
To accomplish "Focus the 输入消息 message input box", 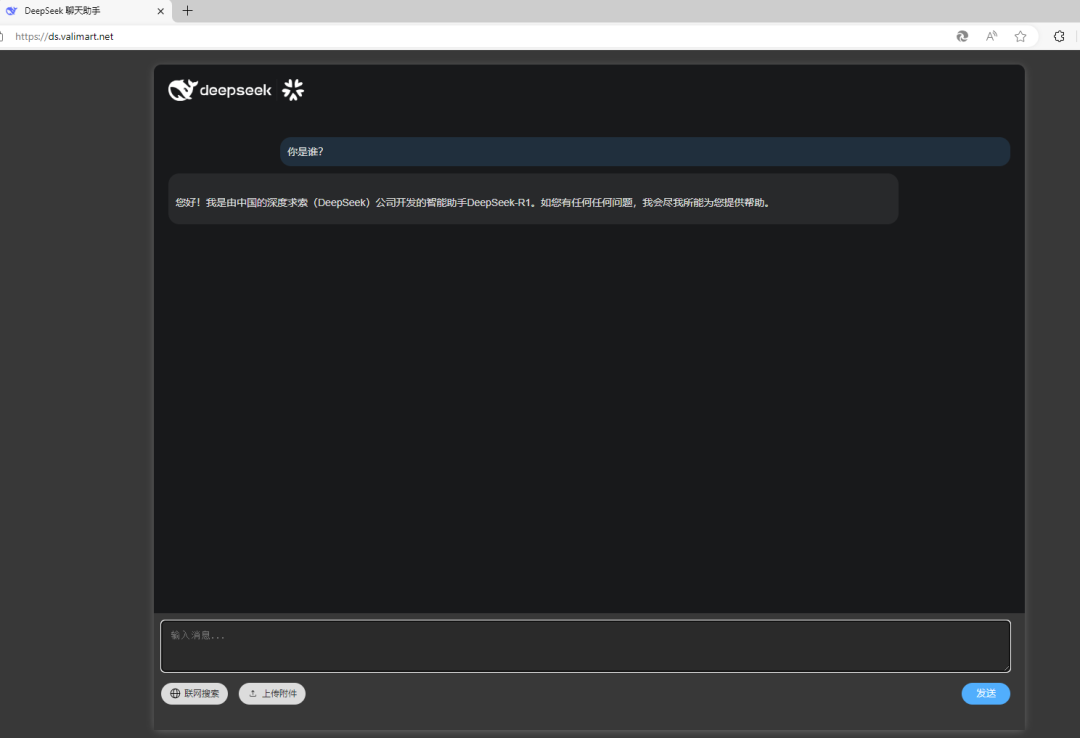I will coord(585,646).
